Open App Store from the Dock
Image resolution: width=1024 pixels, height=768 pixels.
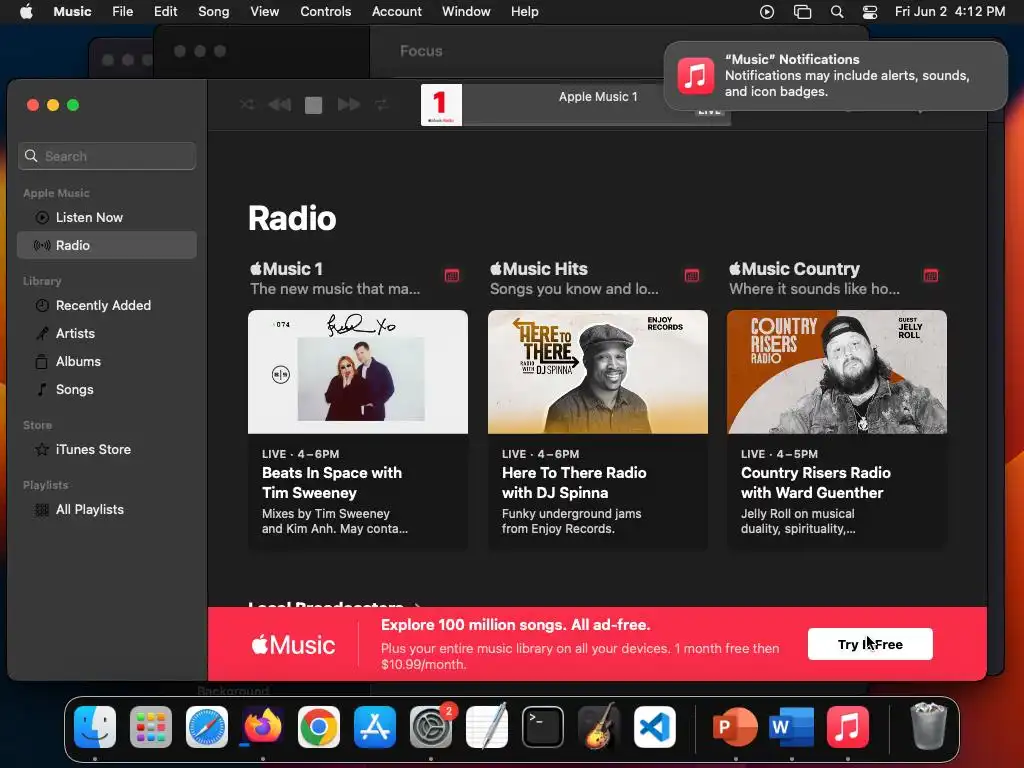(375, 727)
